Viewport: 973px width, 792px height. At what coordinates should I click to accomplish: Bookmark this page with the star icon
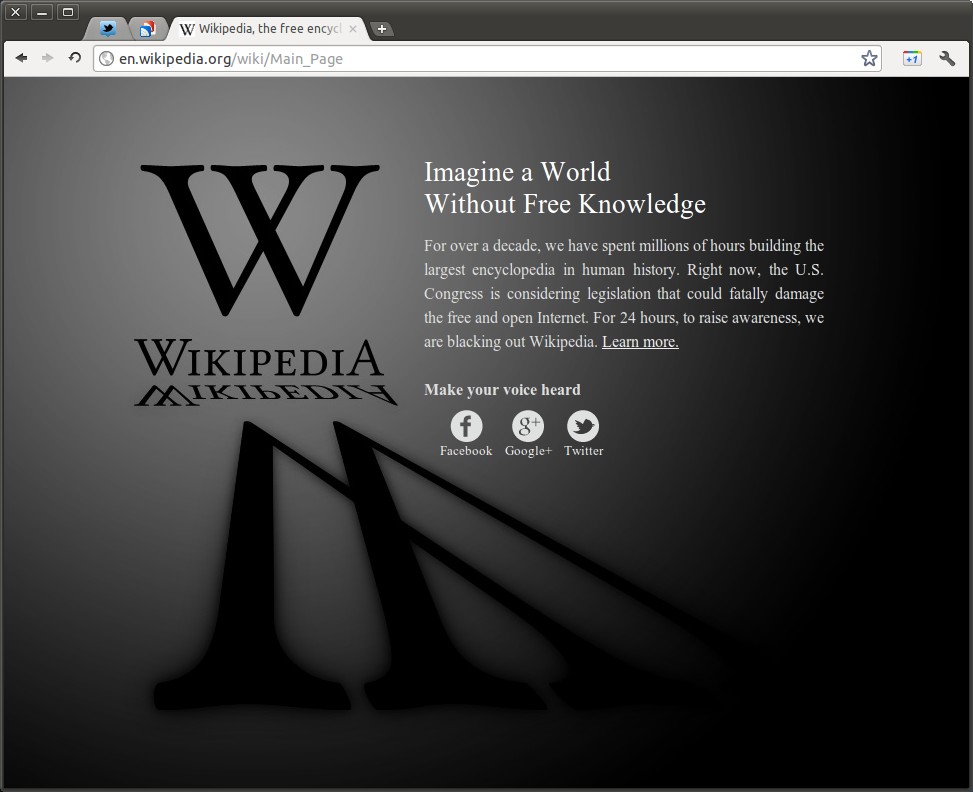click(869, 58)
